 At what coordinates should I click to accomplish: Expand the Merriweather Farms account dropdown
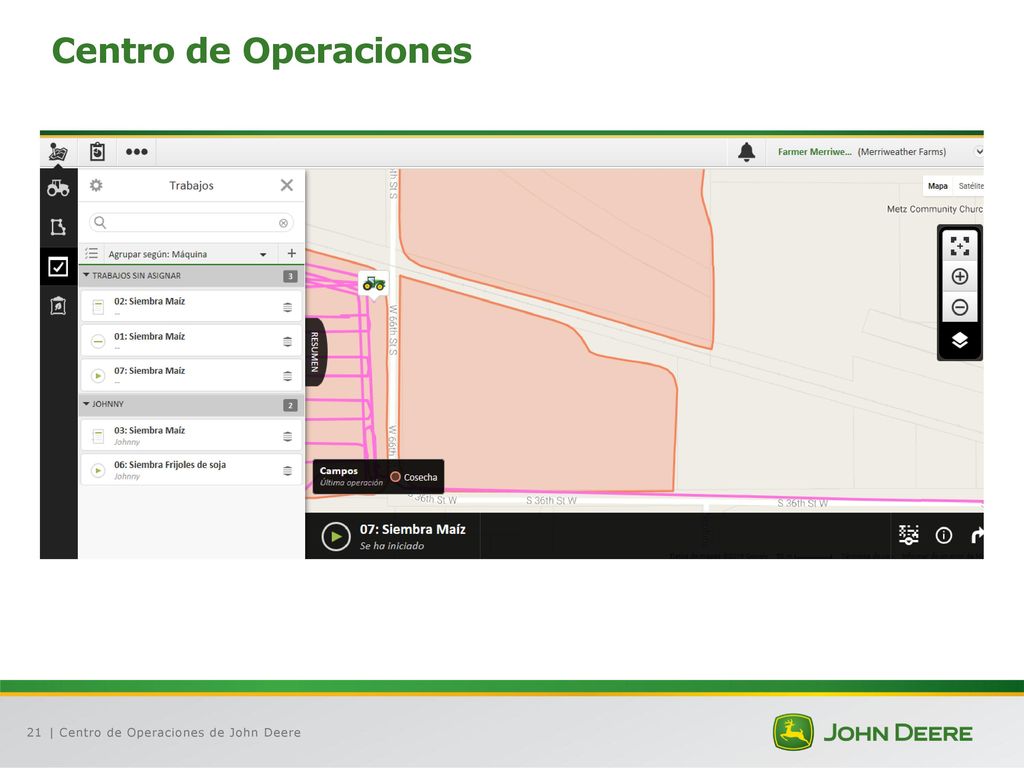[x=978, y=152]
